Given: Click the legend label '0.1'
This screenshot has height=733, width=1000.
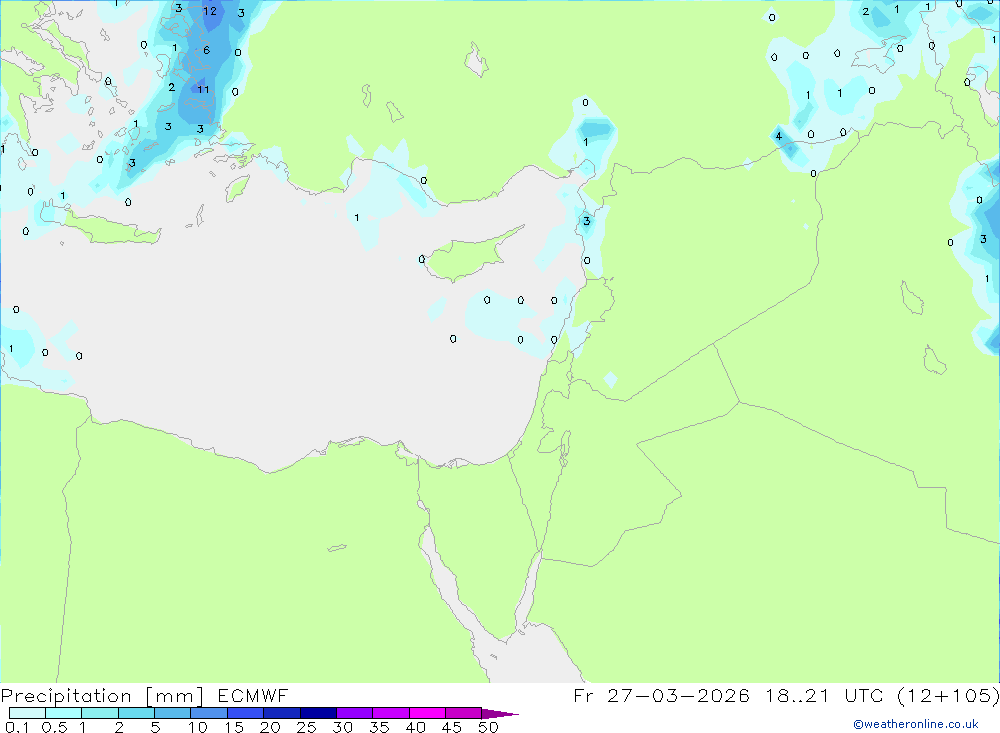Looking at the screenshot, I should (x=17, y=727).
